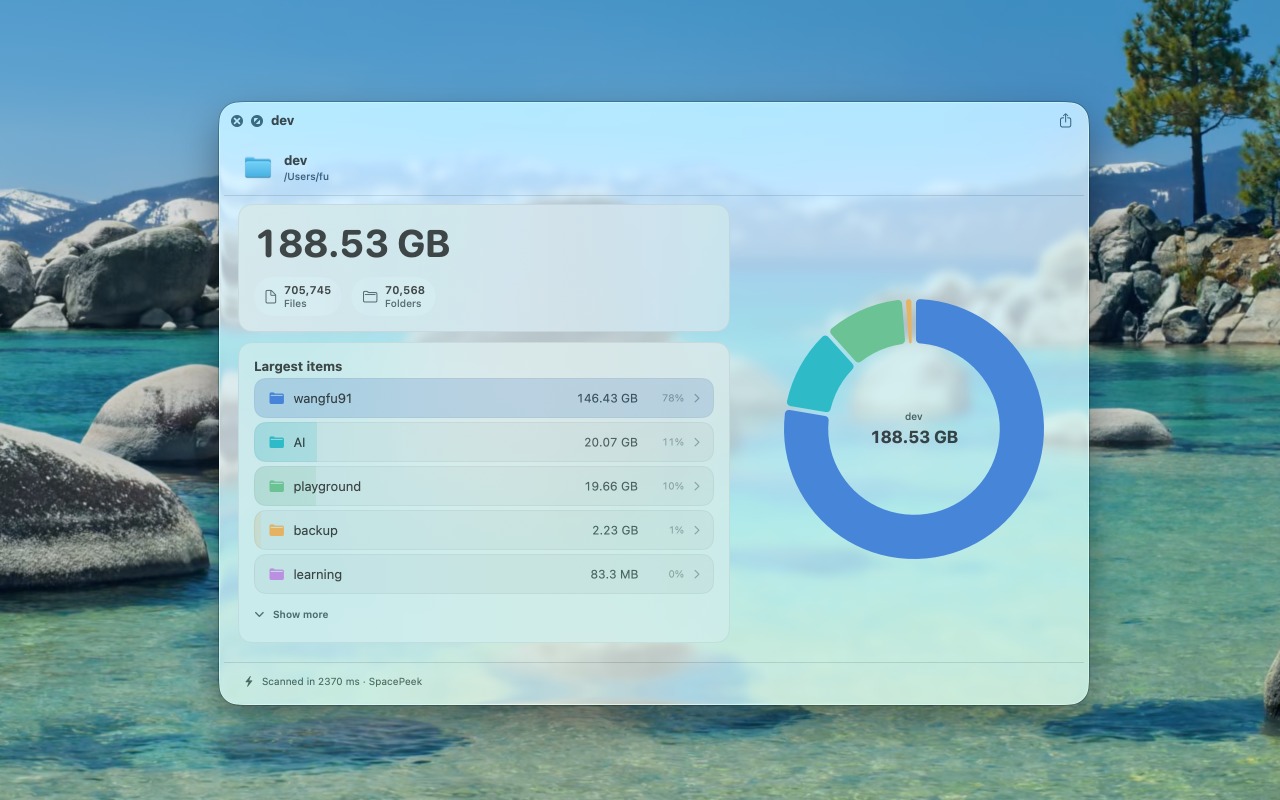Viewport: 1280px width, 800px height.
Task: Click the circular slash button next to close
Action: click(x=257, y=121)
